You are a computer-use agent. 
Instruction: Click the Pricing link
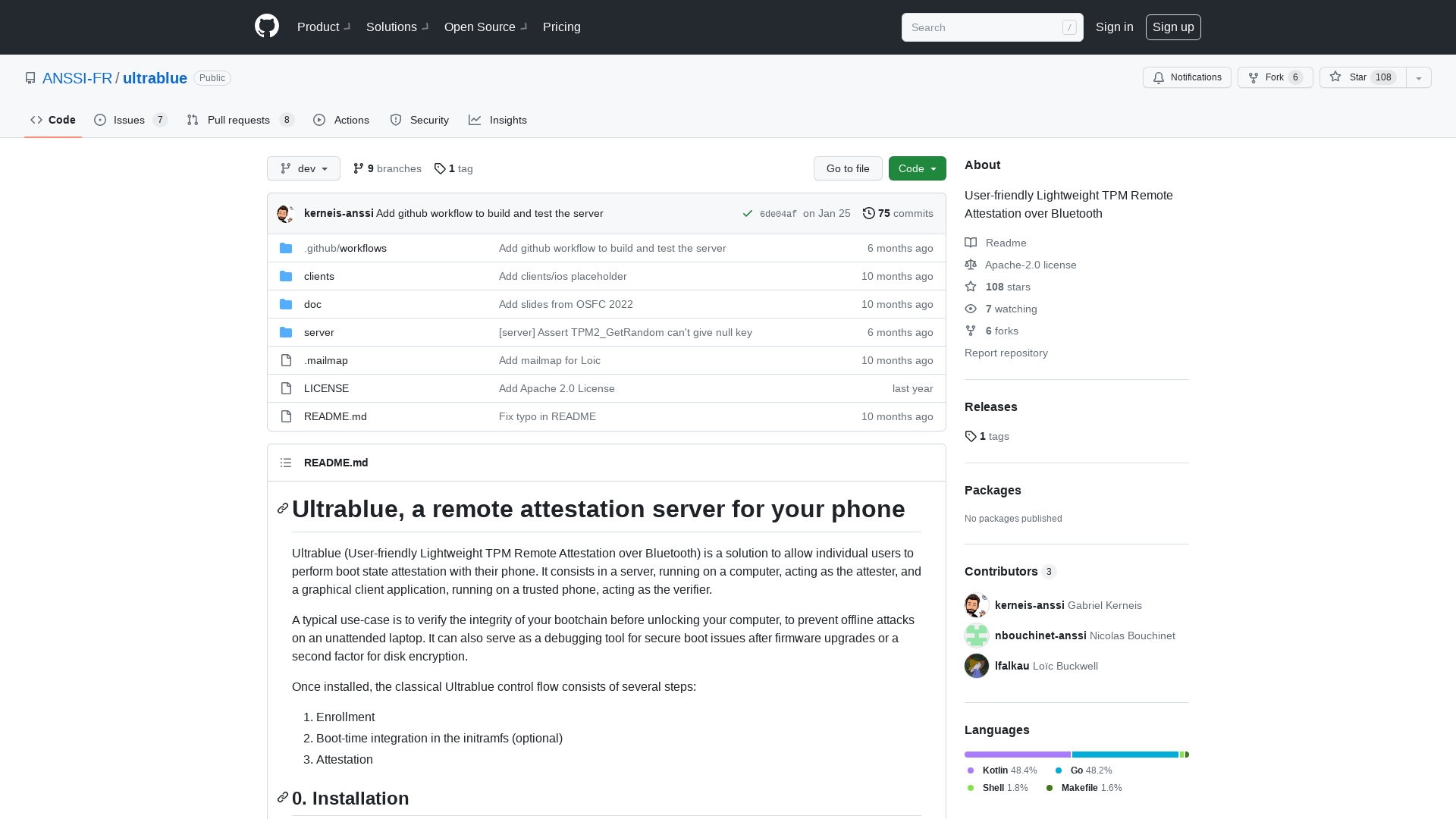562,27
